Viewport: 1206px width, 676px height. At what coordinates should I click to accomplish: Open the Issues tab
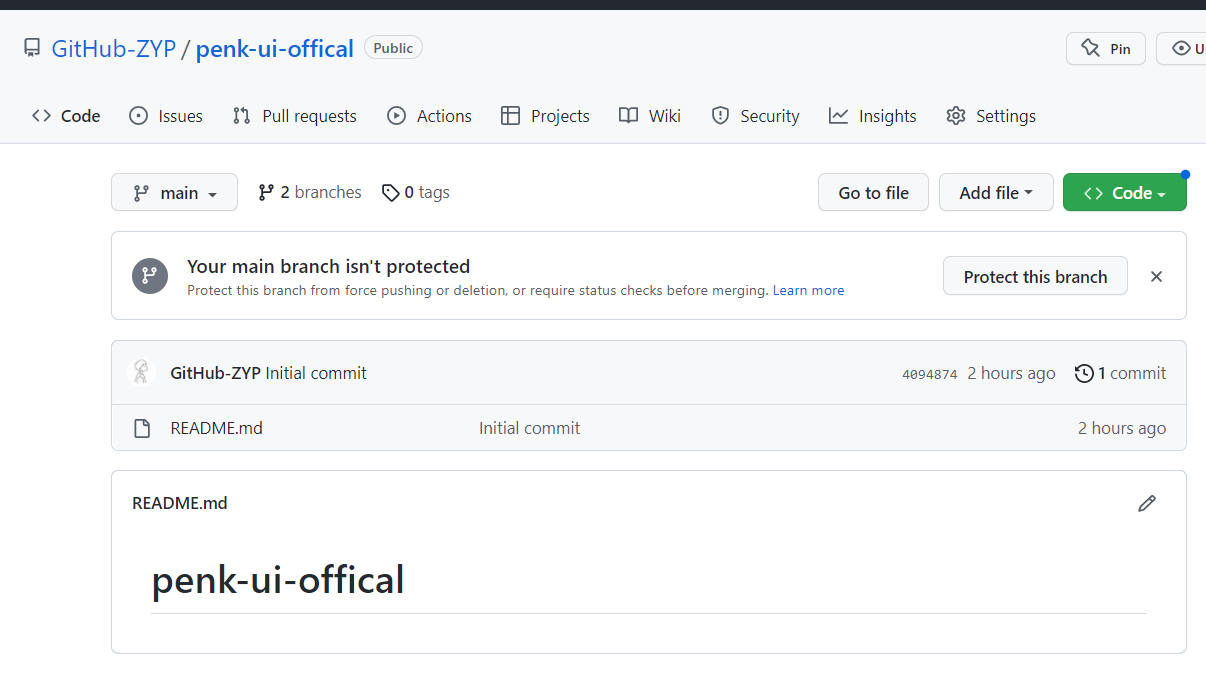(166, 116)
